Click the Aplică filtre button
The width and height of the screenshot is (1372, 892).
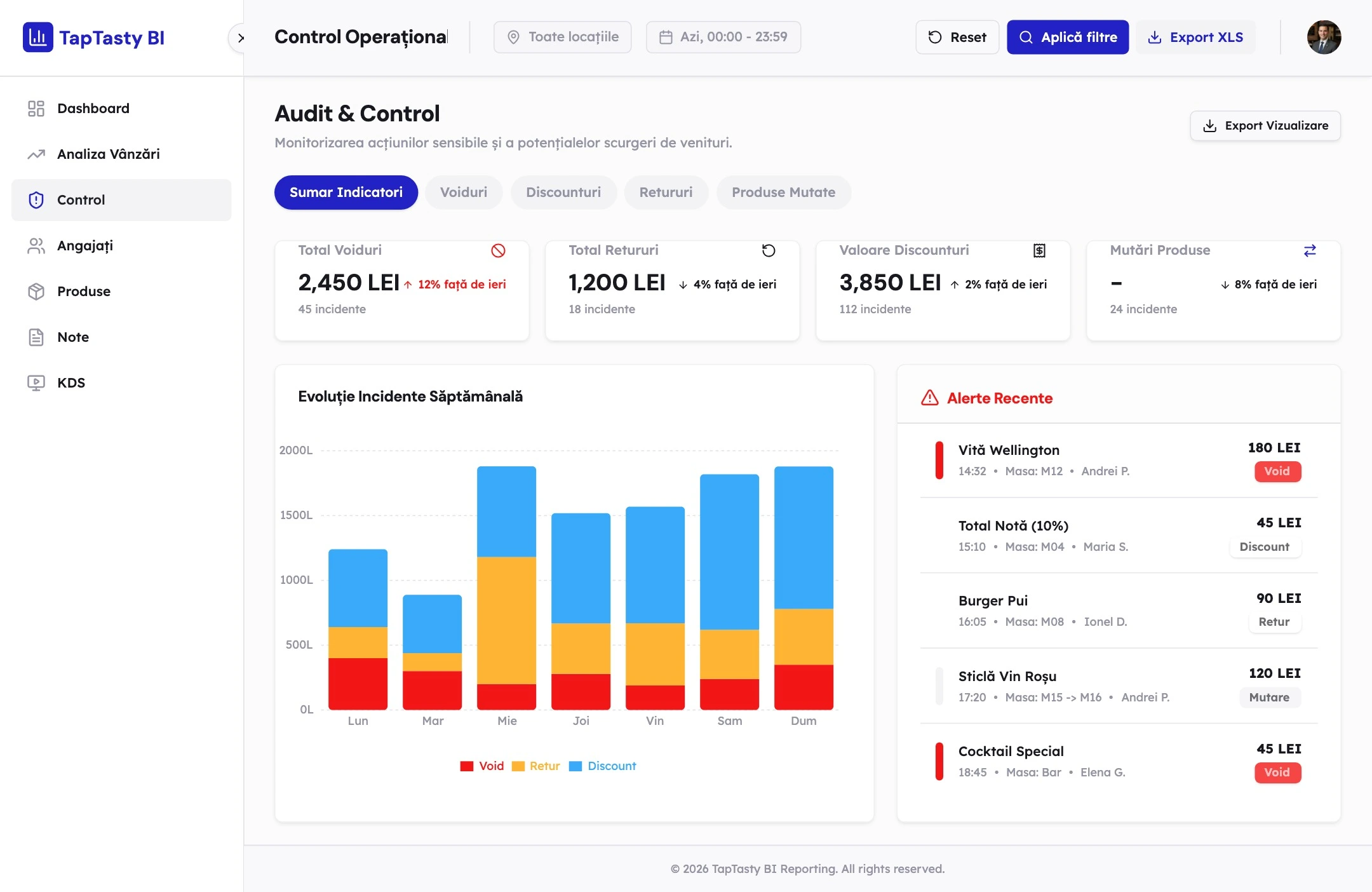pos(1068,37)
